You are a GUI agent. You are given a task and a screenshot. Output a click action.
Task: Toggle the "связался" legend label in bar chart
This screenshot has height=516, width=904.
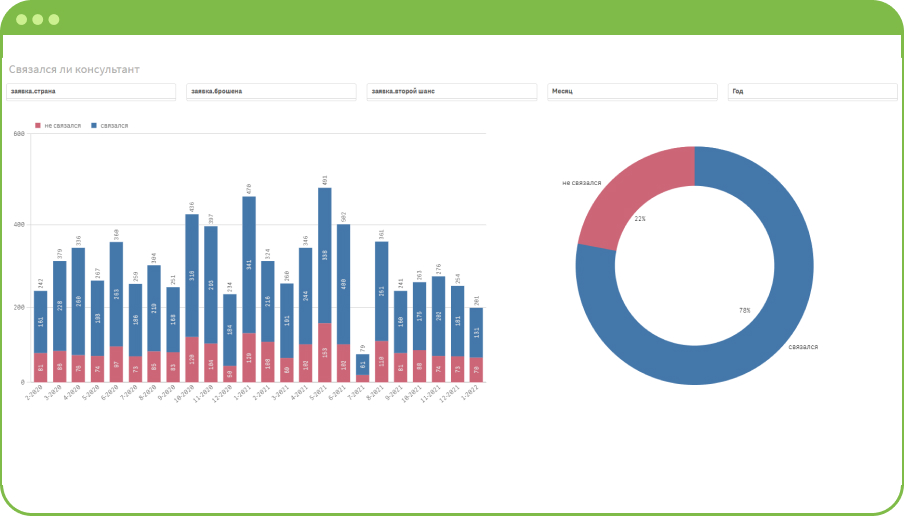[115, 126]
